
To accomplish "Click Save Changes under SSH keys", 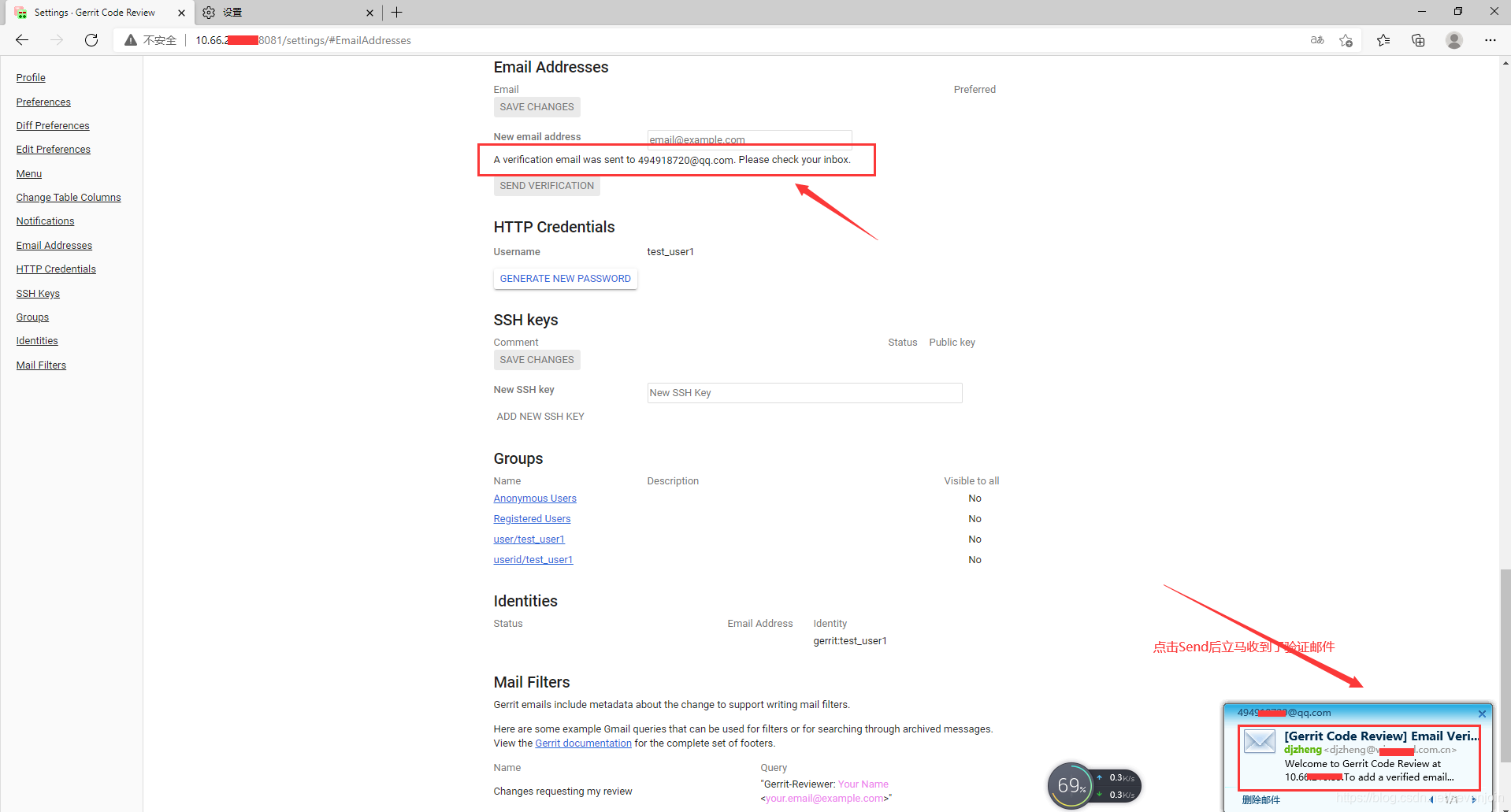I will click(x=536, y=360).
